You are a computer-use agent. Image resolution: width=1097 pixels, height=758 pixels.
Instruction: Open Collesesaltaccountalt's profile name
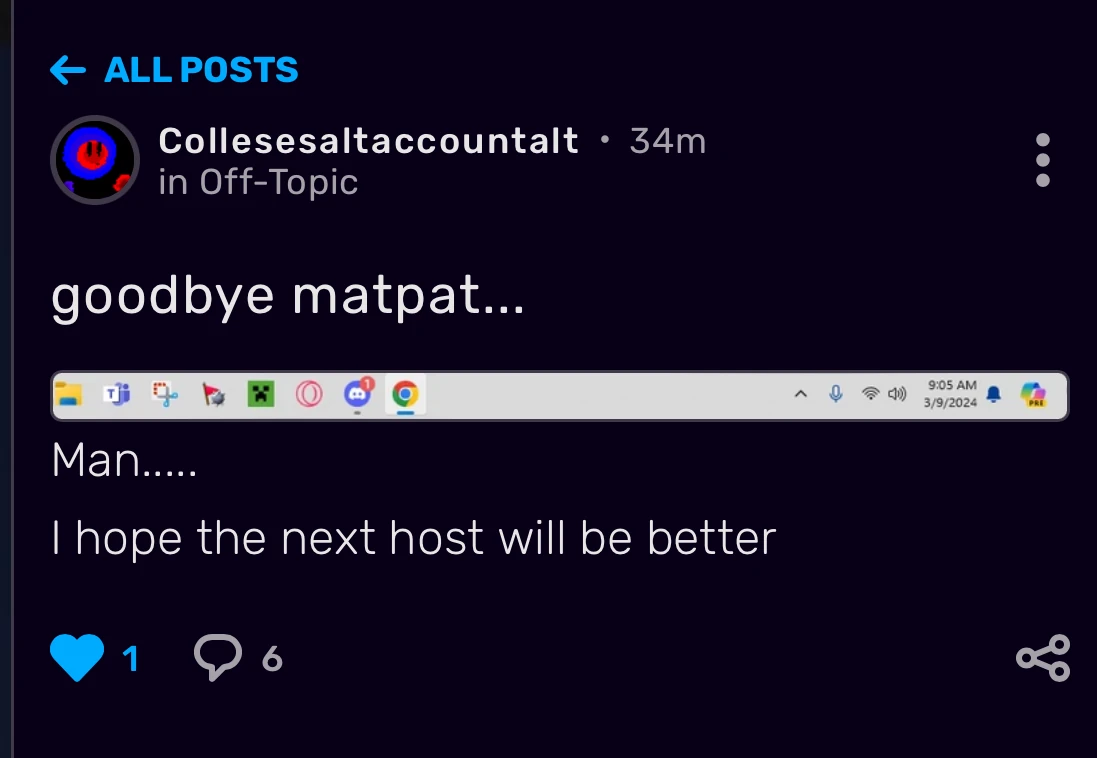pos(367,140)
